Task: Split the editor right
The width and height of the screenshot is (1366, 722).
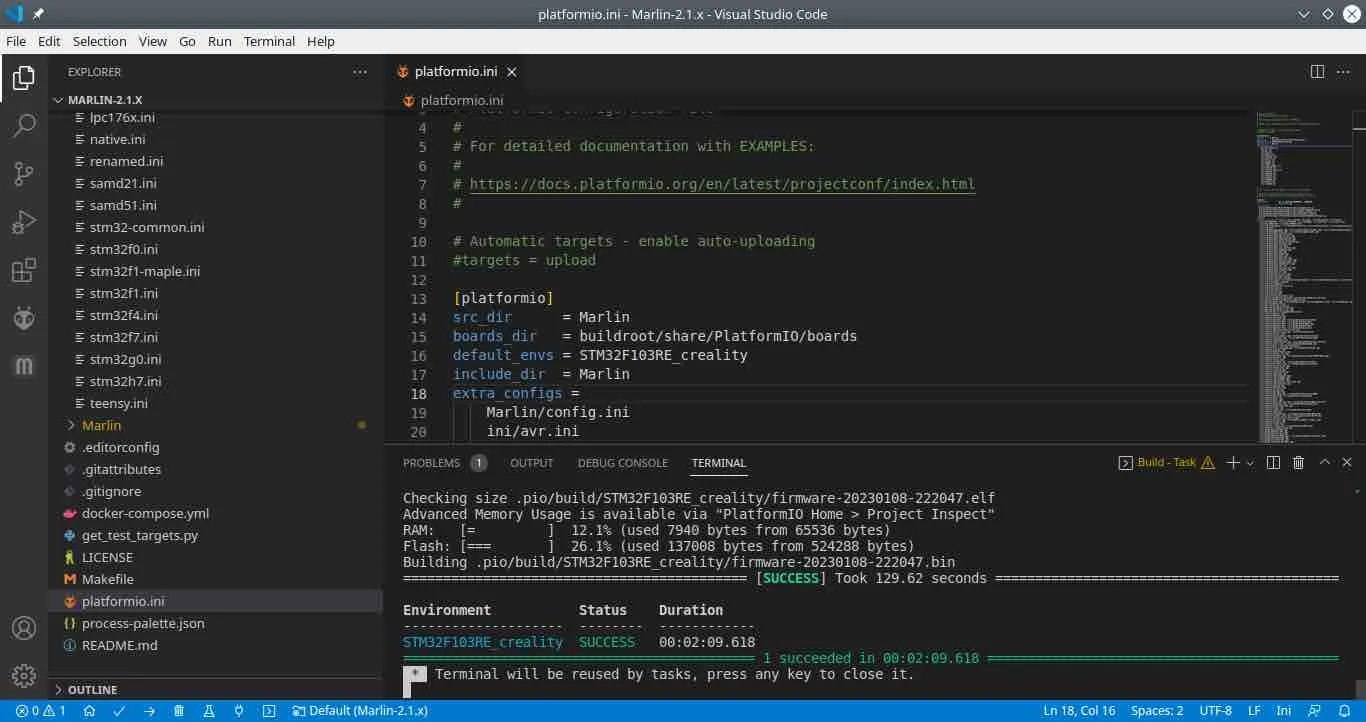Action: pos(1317,72)
